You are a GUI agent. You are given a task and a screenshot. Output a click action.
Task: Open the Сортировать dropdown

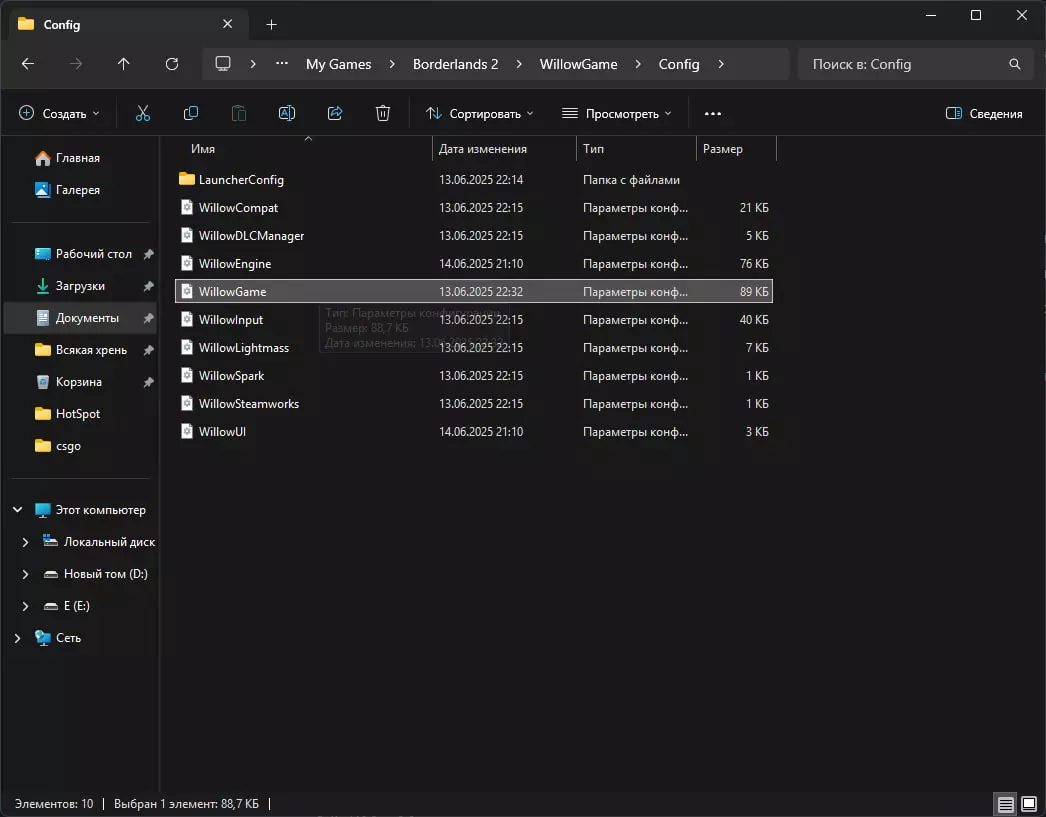click(479, 113)
